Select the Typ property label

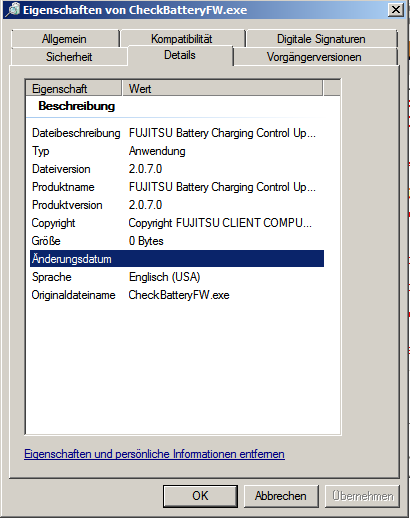(41, 151)
